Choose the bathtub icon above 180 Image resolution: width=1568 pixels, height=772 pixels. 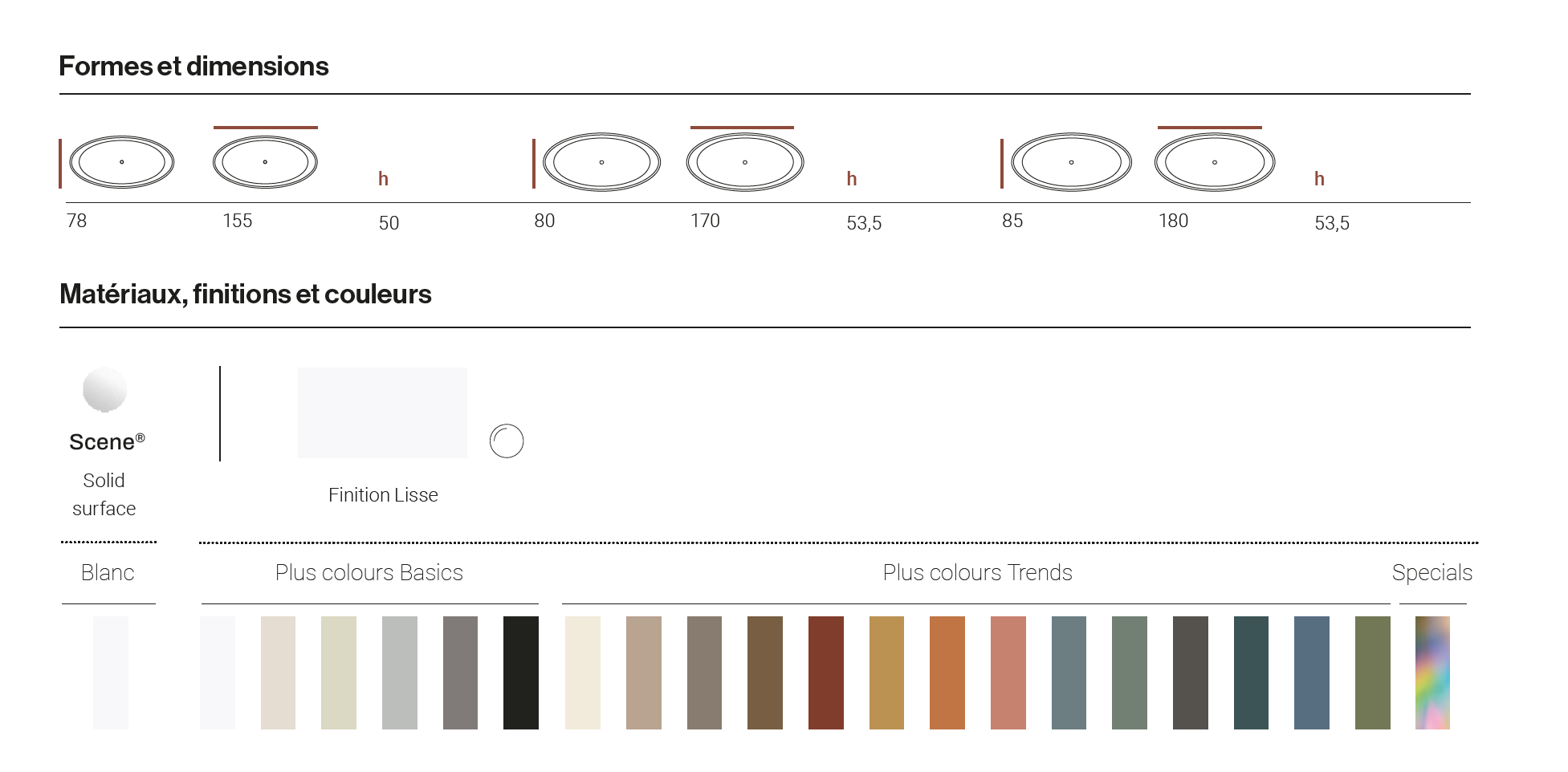pos(1215,162)
